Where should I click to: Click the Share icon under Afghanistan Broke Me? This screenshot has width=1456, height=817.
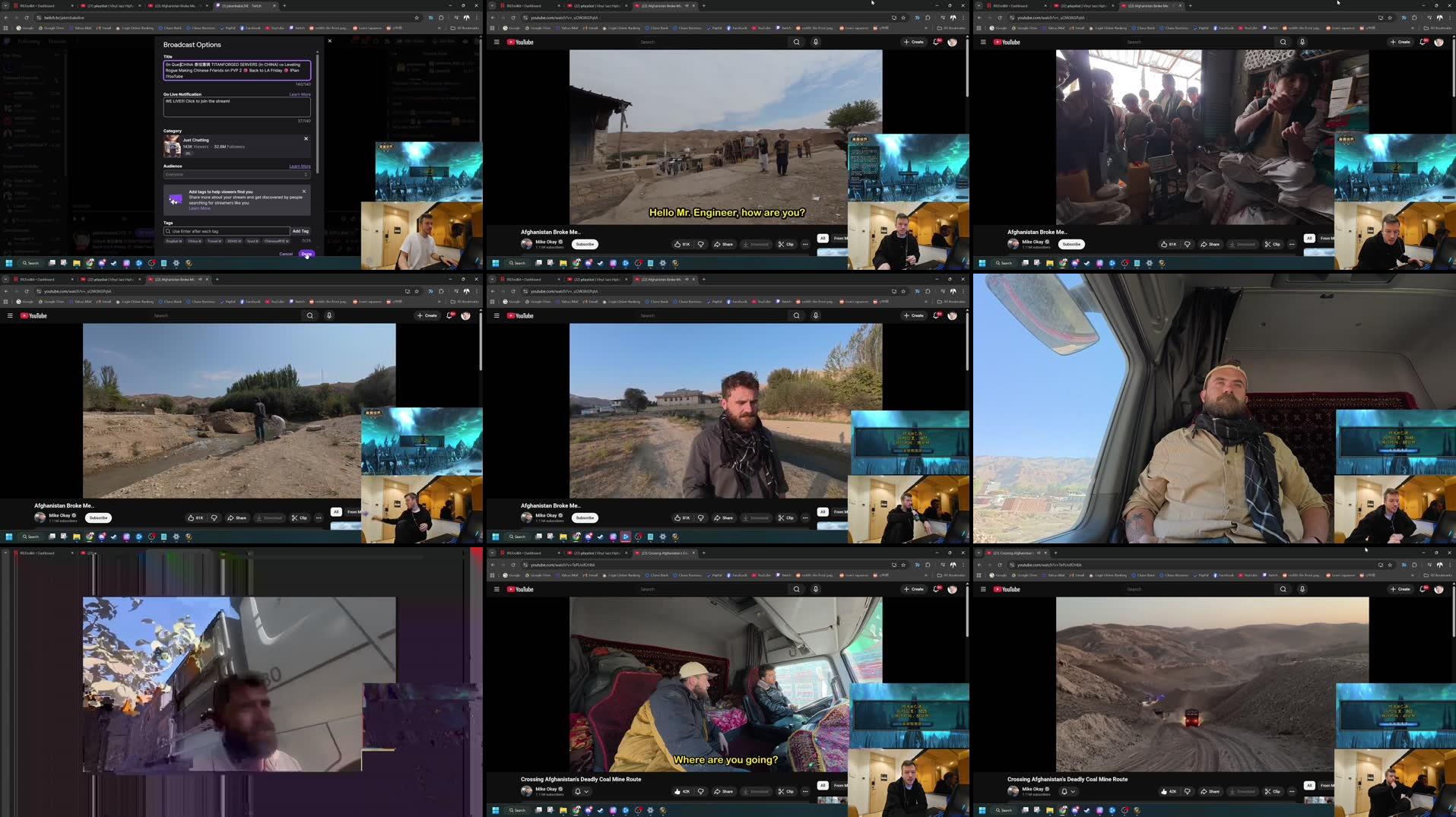coord(723,244)
